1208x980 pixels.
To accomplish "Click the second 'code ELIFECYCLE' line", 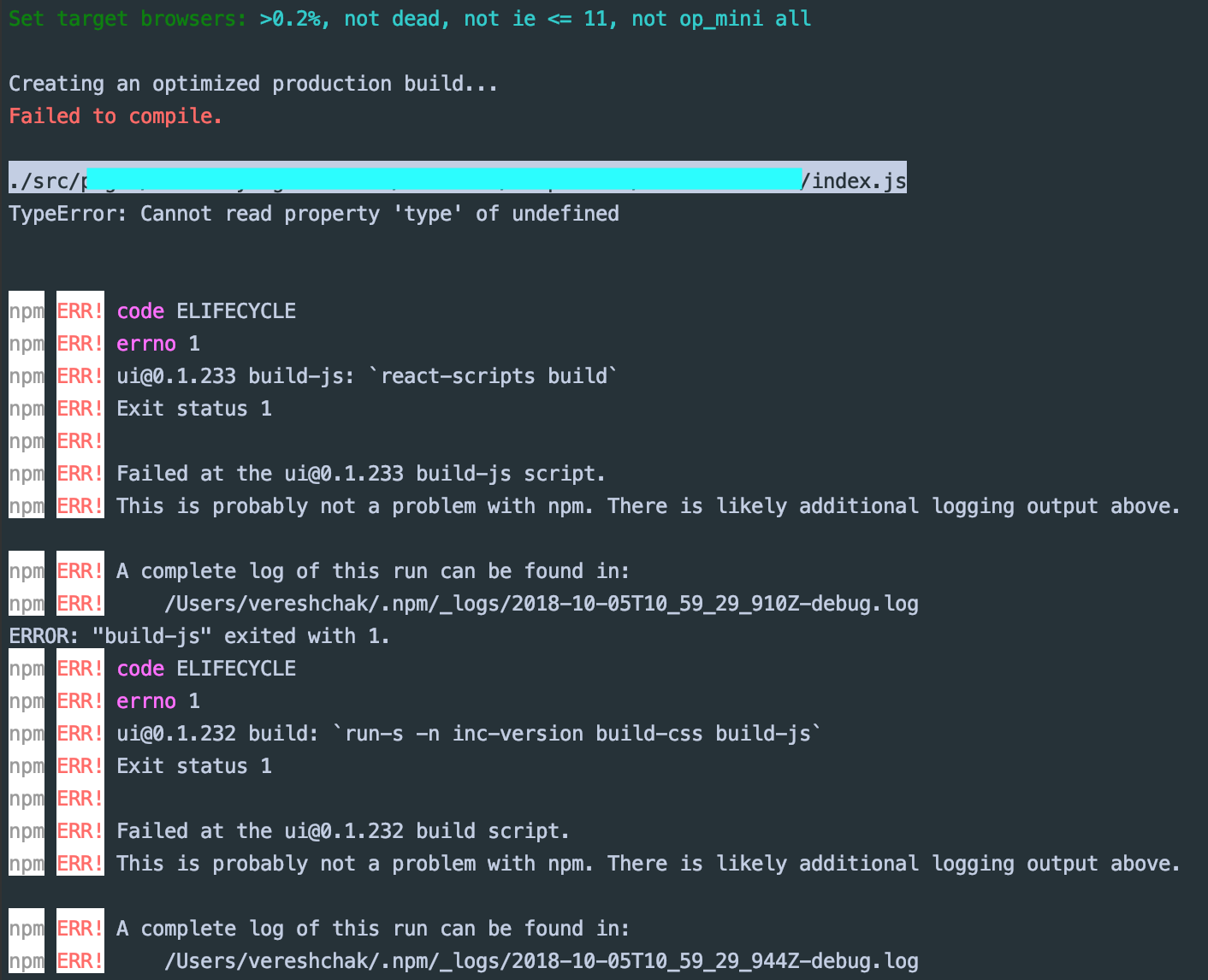I will 206,669.
